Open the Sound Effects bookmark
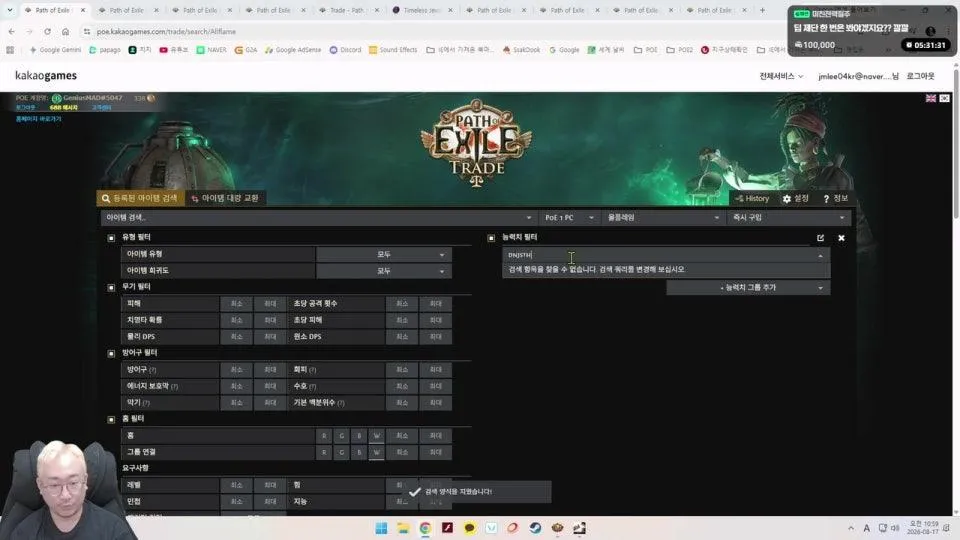 coord(392,50)
